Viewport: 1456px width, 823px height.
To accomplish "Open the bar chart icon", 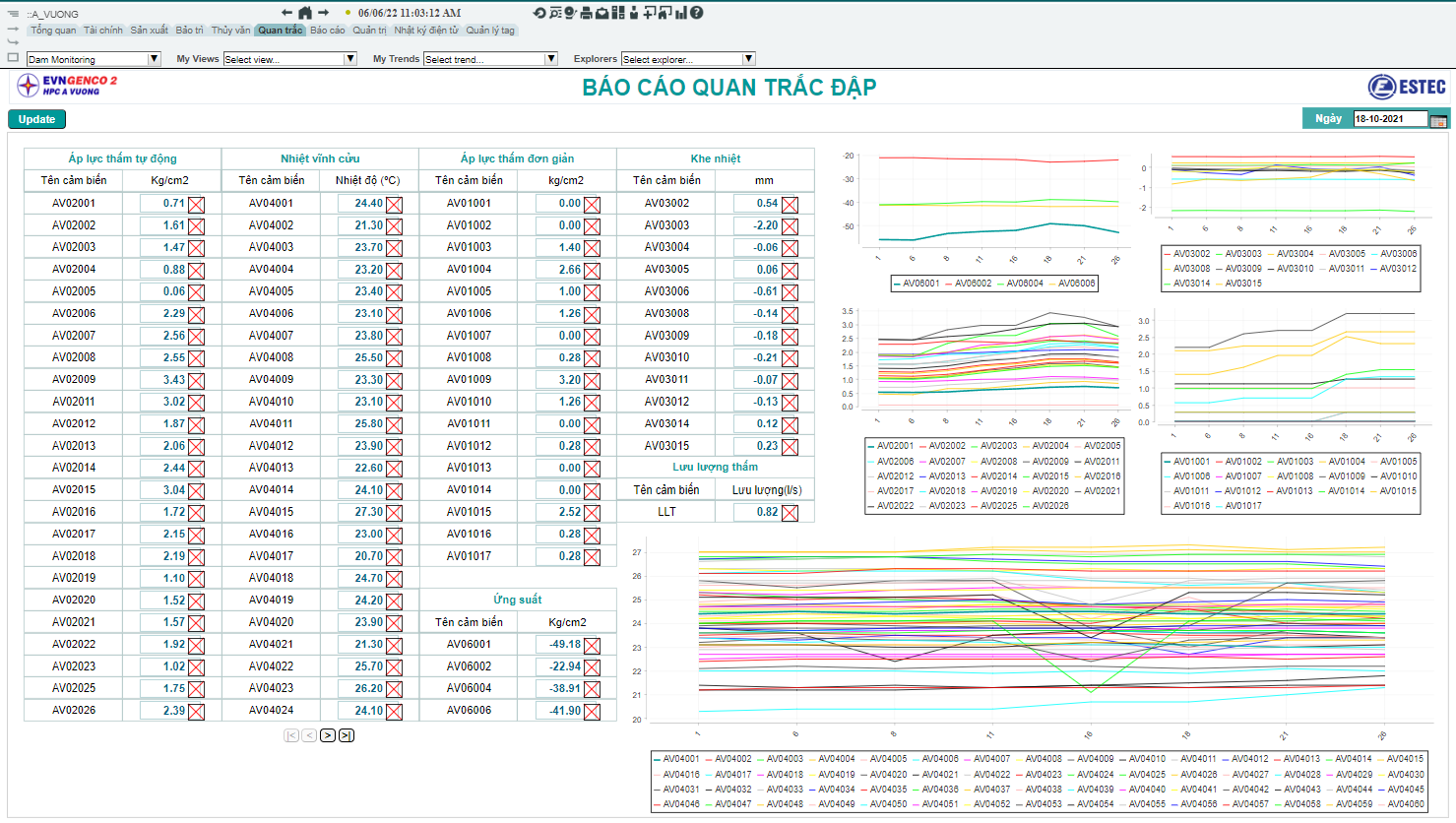I will pyautogui.click(x=681, y=13).
